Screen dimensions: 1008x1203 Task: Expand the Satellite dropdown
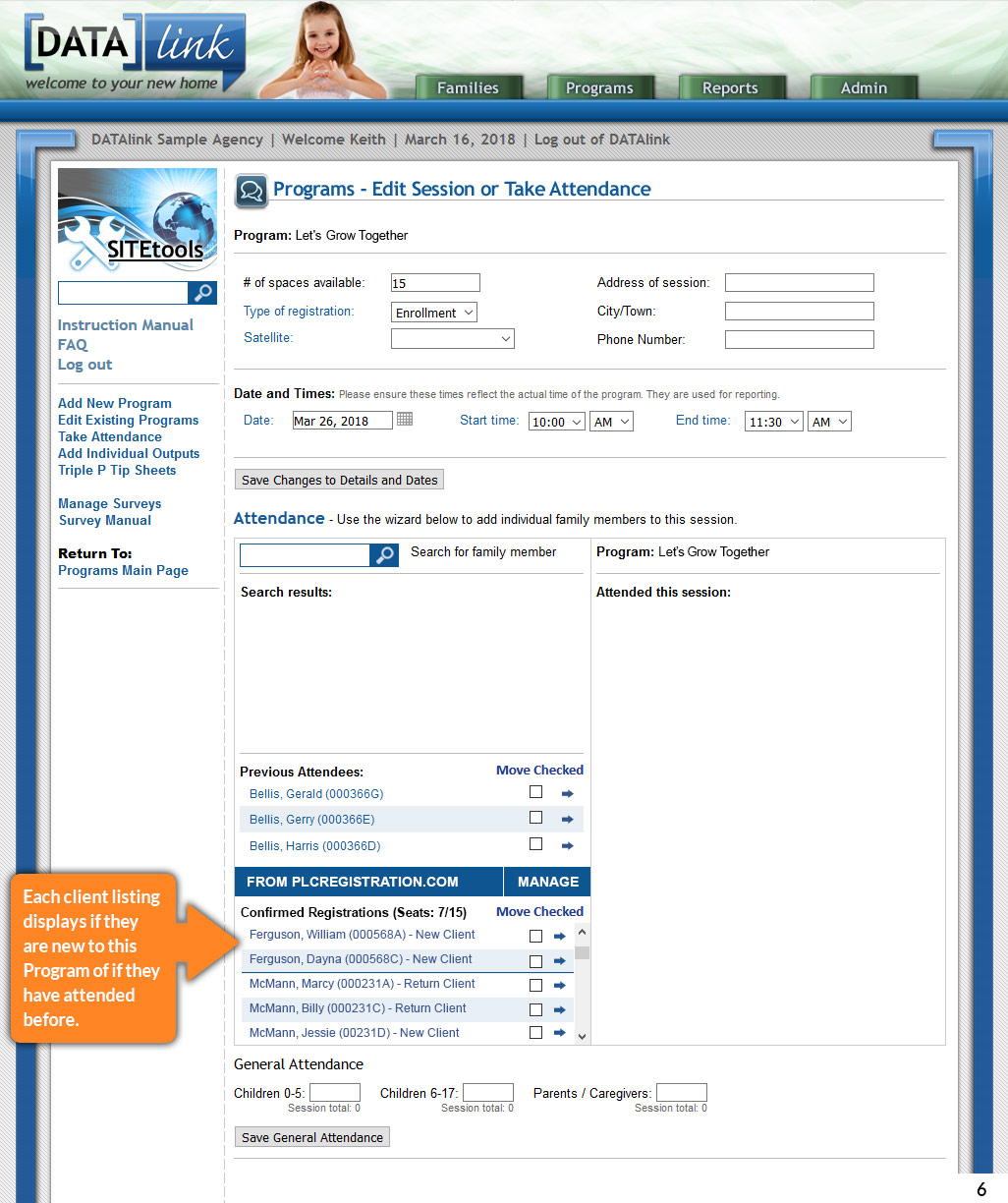coord(452,339)
